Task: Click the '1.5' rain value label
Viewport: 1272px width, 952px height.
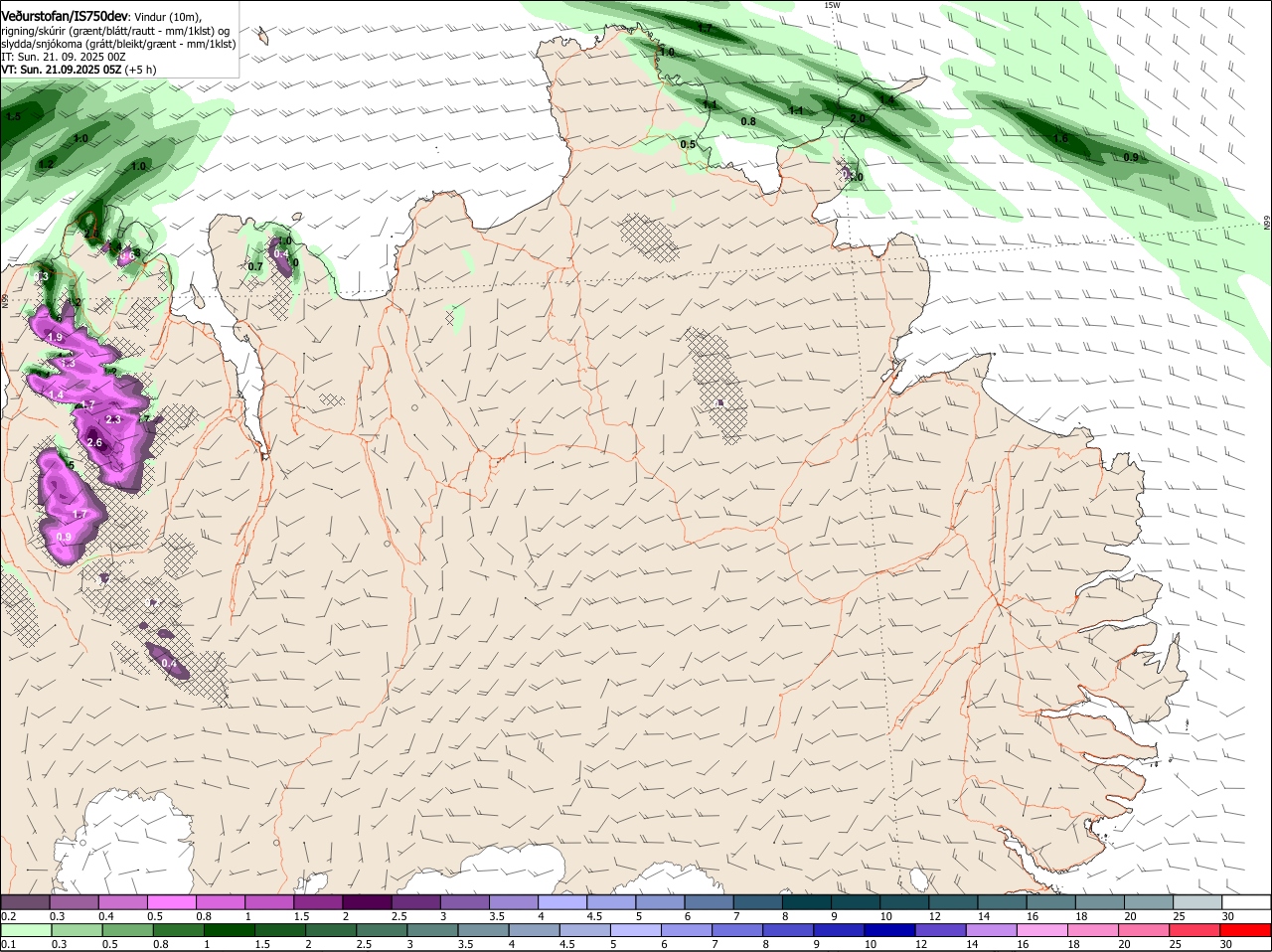Action: [13, 116]
